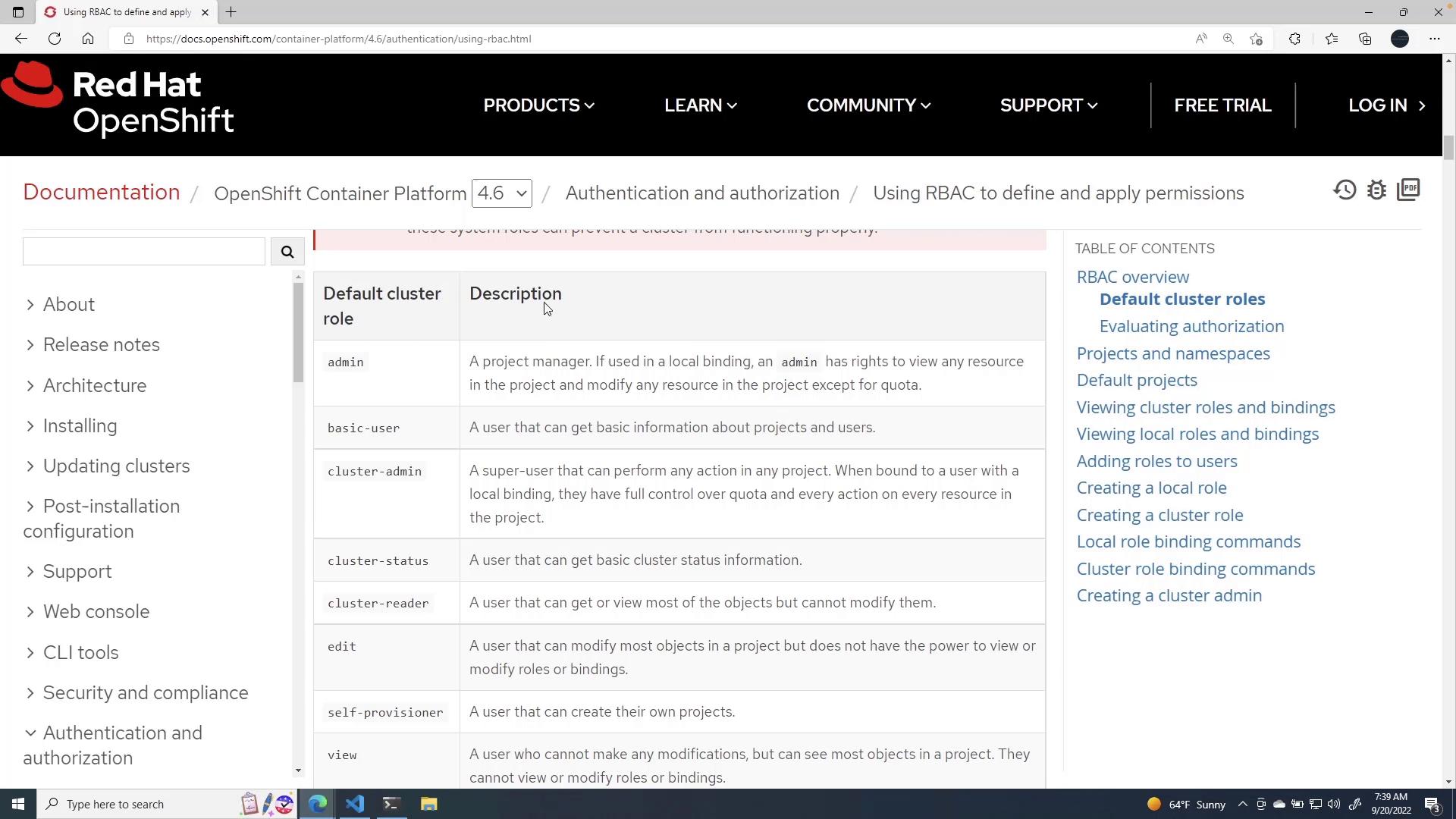Click the browser back arrow
Screen dimensions: 1456x819
[x=21, y=39]
